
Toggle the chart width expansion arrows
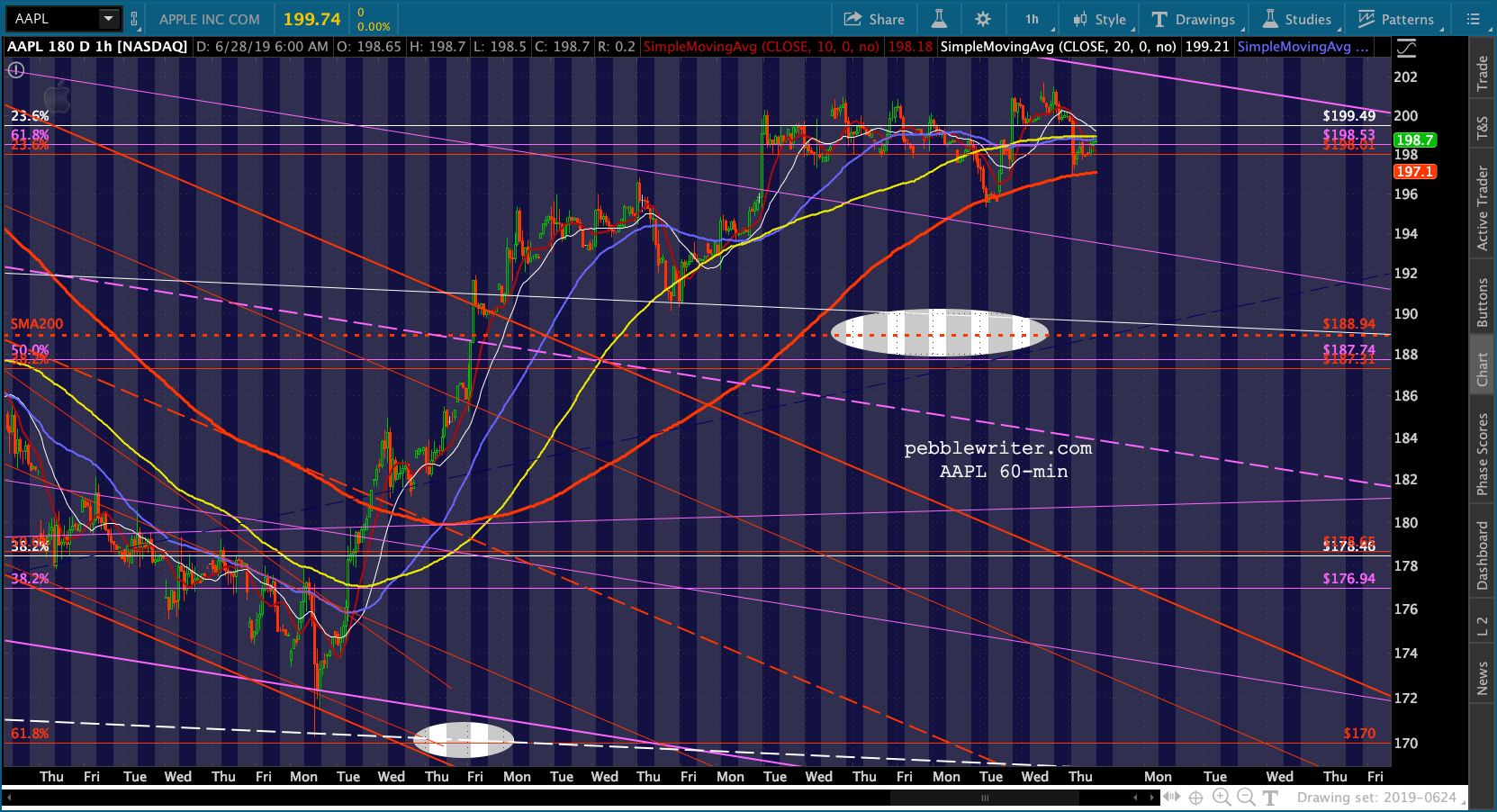tap(1171, 797)
